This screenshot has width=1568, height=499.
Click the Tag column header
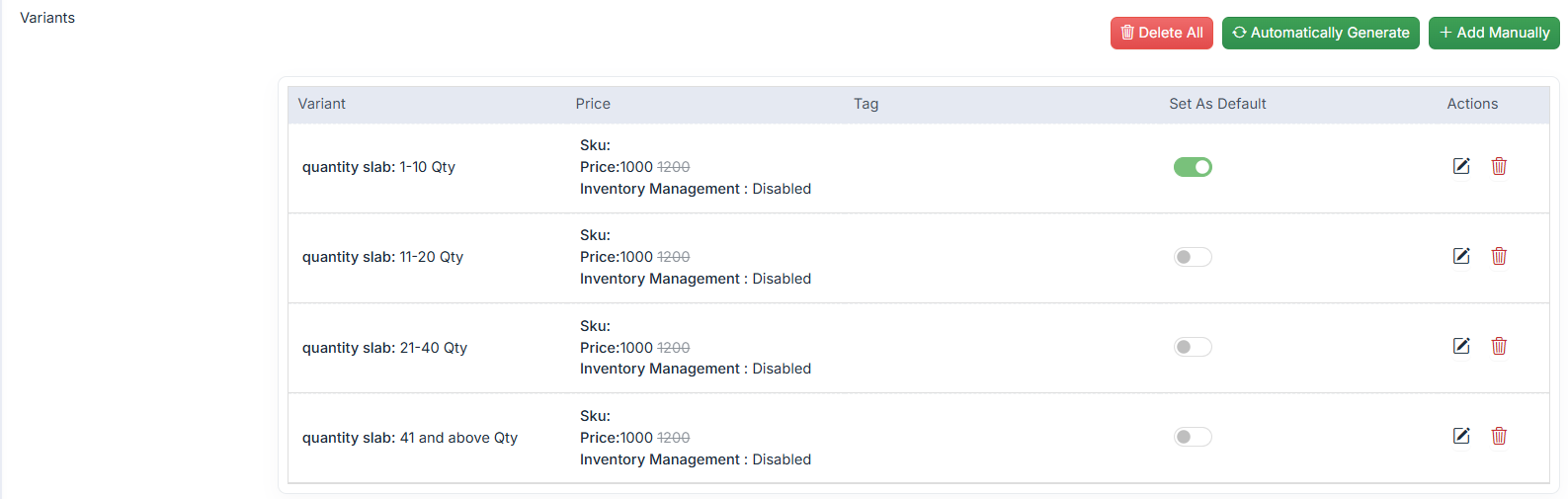pos(866,104)
